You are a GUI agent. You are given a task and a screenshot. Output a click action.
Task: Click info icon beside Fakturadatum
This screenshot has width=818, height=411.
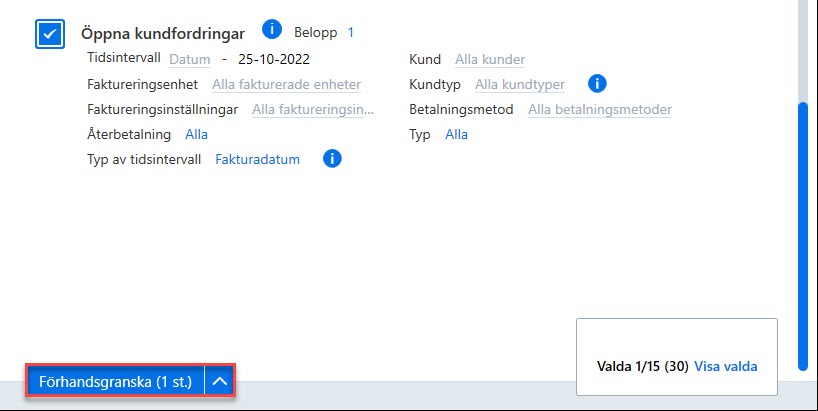[332, 158]
